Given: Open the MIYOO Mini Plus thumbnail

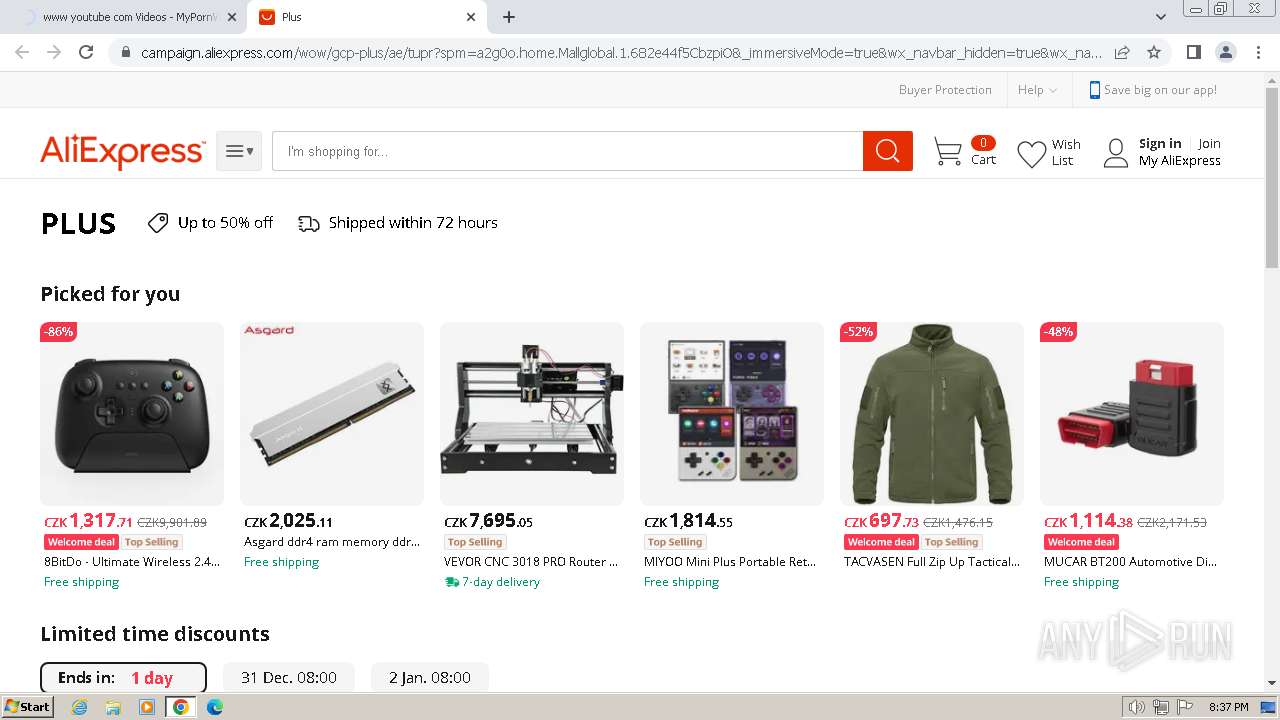Looking at the screenshot, I should coord(732,413).
